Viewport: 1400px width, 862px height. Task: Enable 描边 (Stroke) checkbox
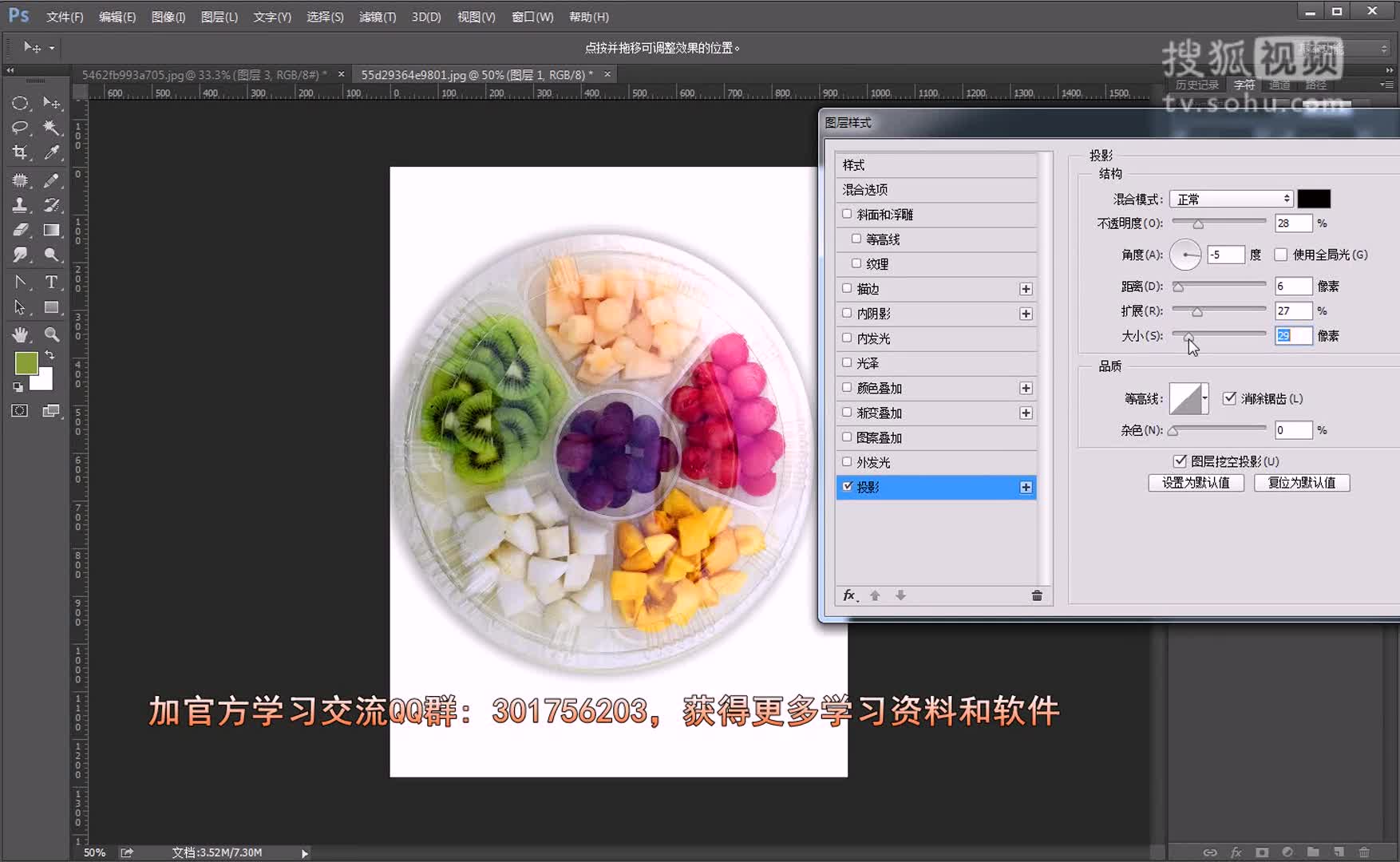click(847, 288)
